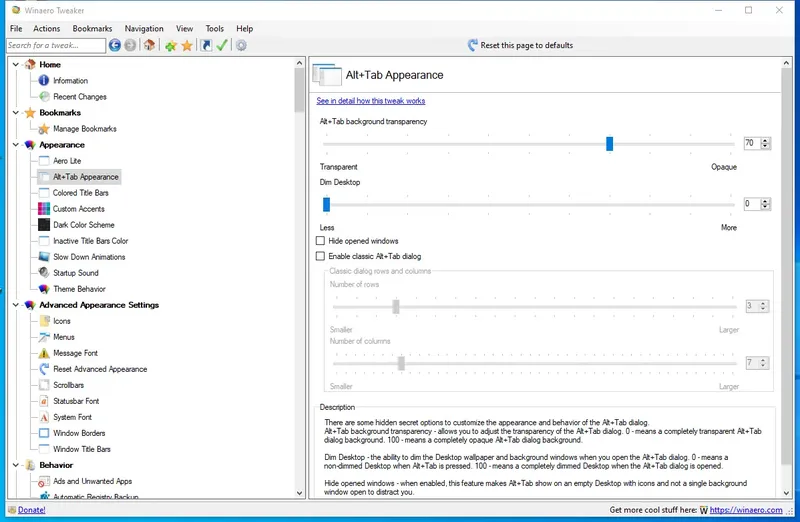Open the View menu

tap(184, 29)
